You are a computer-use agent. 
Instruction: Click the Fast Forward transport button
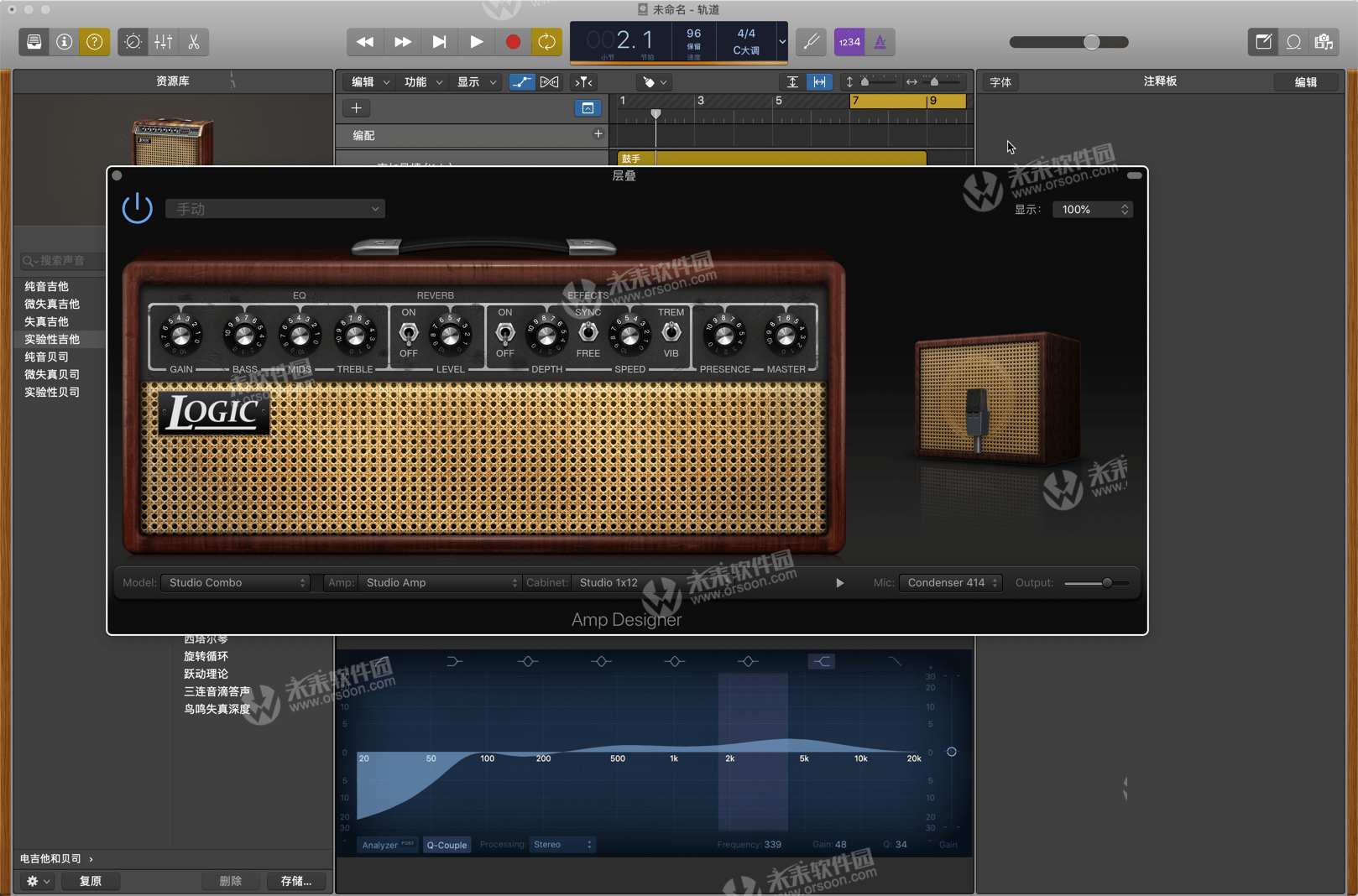[403, 42]
